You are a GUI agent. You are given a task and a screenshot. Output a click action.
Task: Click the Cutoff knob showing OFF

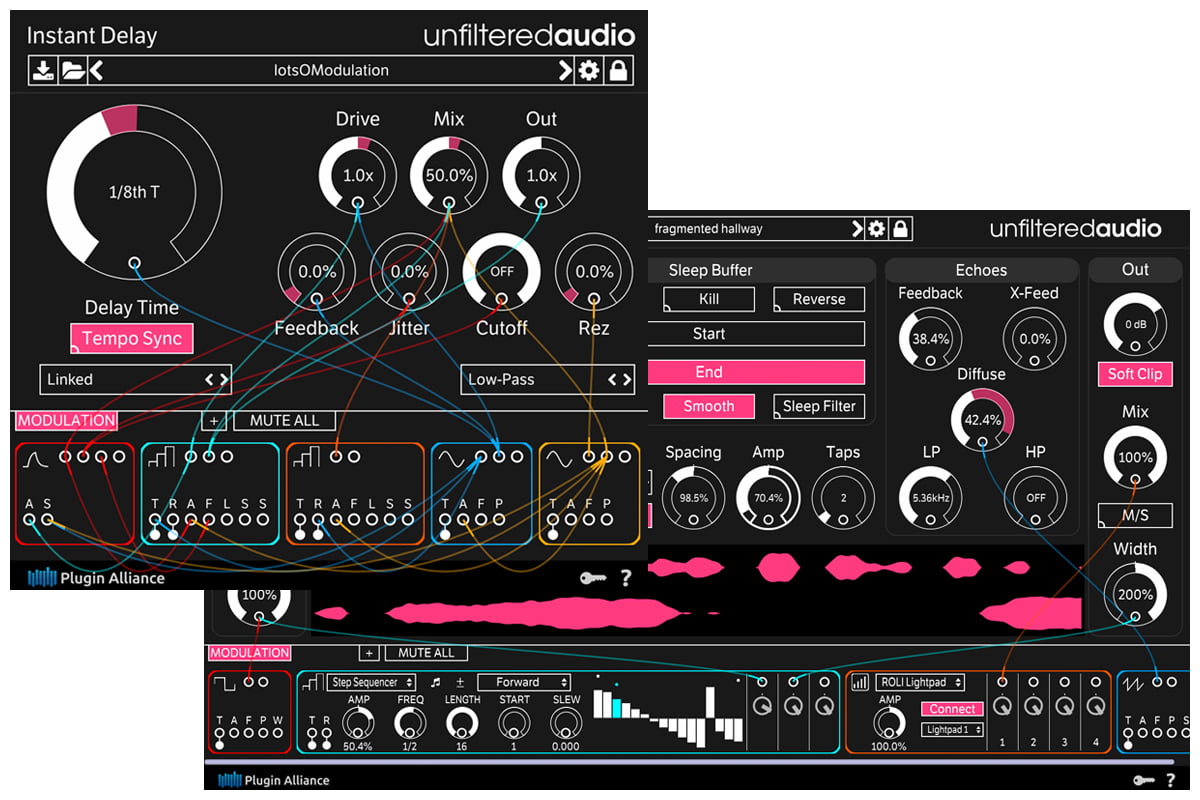tap(501, 271)
